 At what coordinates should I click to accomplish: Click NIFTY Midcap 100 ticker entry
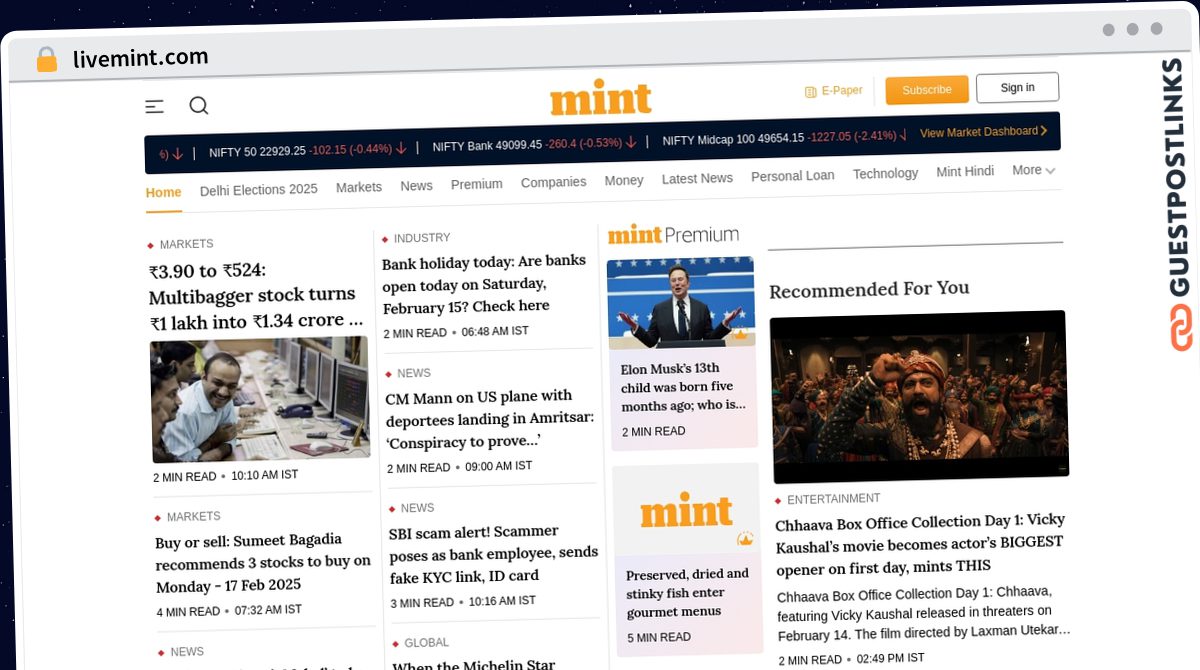[x=784, y=139]
